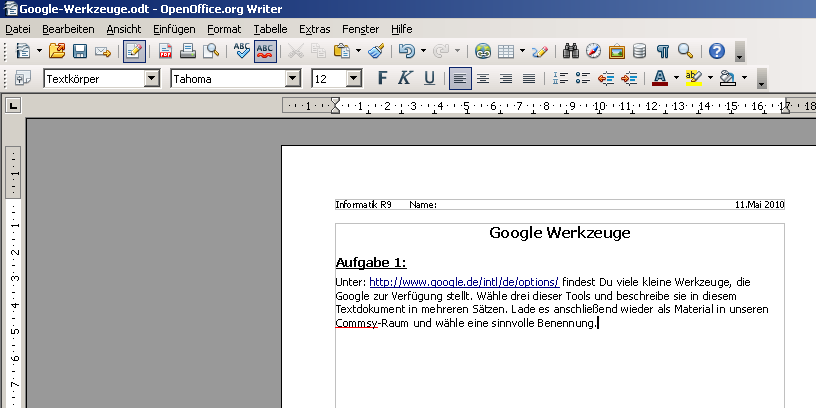Run the Spelling and grammar check
The image size is (816, 408).
(x=241, y=51)
